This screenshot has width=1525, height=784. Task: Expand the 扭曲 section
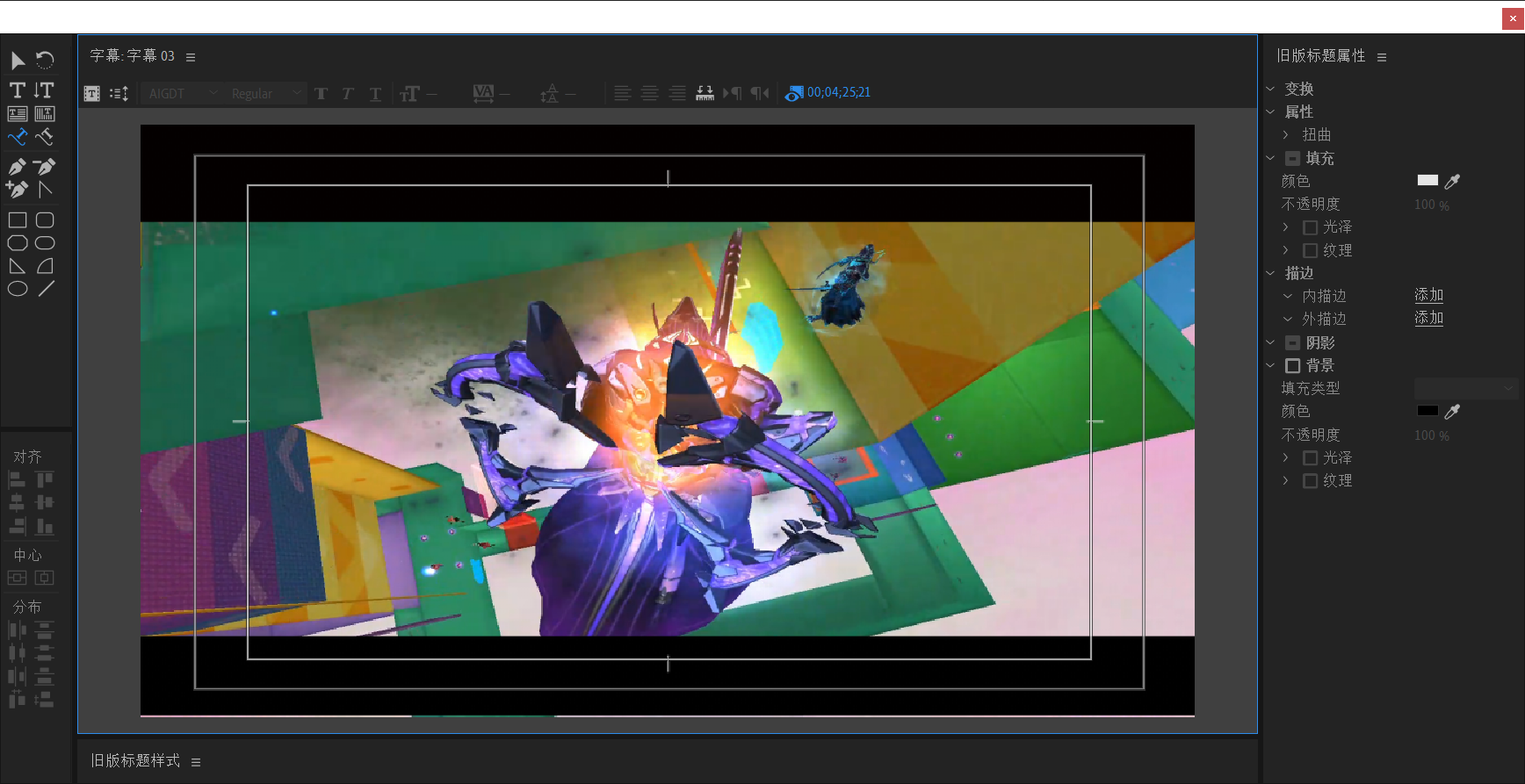[x=1286, y=134]
